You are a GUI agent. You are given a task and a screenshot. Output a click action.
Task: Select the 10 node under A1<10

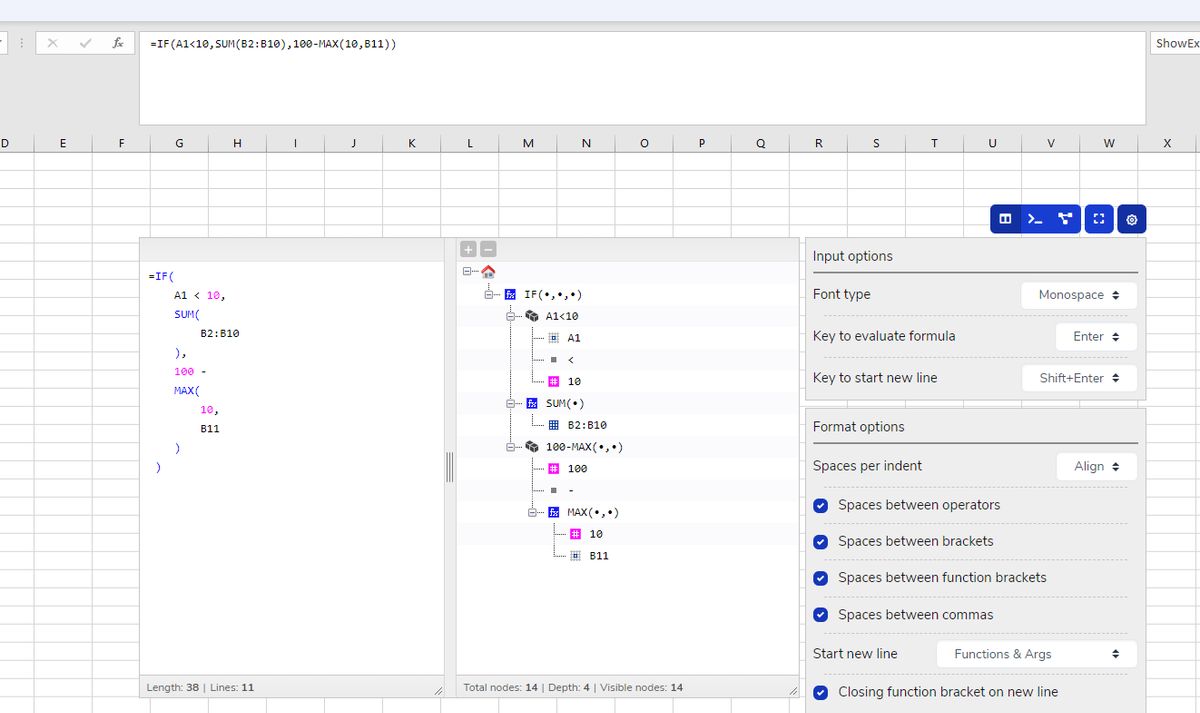point(574,381)
